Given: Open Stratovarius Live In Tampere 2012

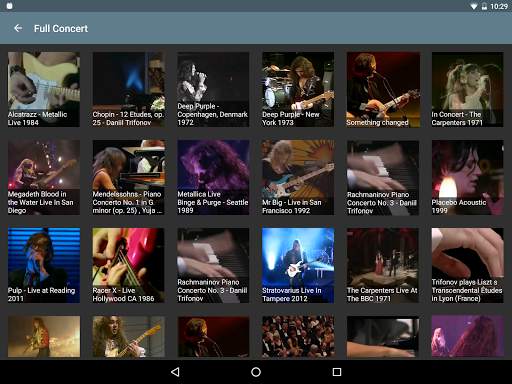Looking at the screenshot, I should tap(298, 265).
